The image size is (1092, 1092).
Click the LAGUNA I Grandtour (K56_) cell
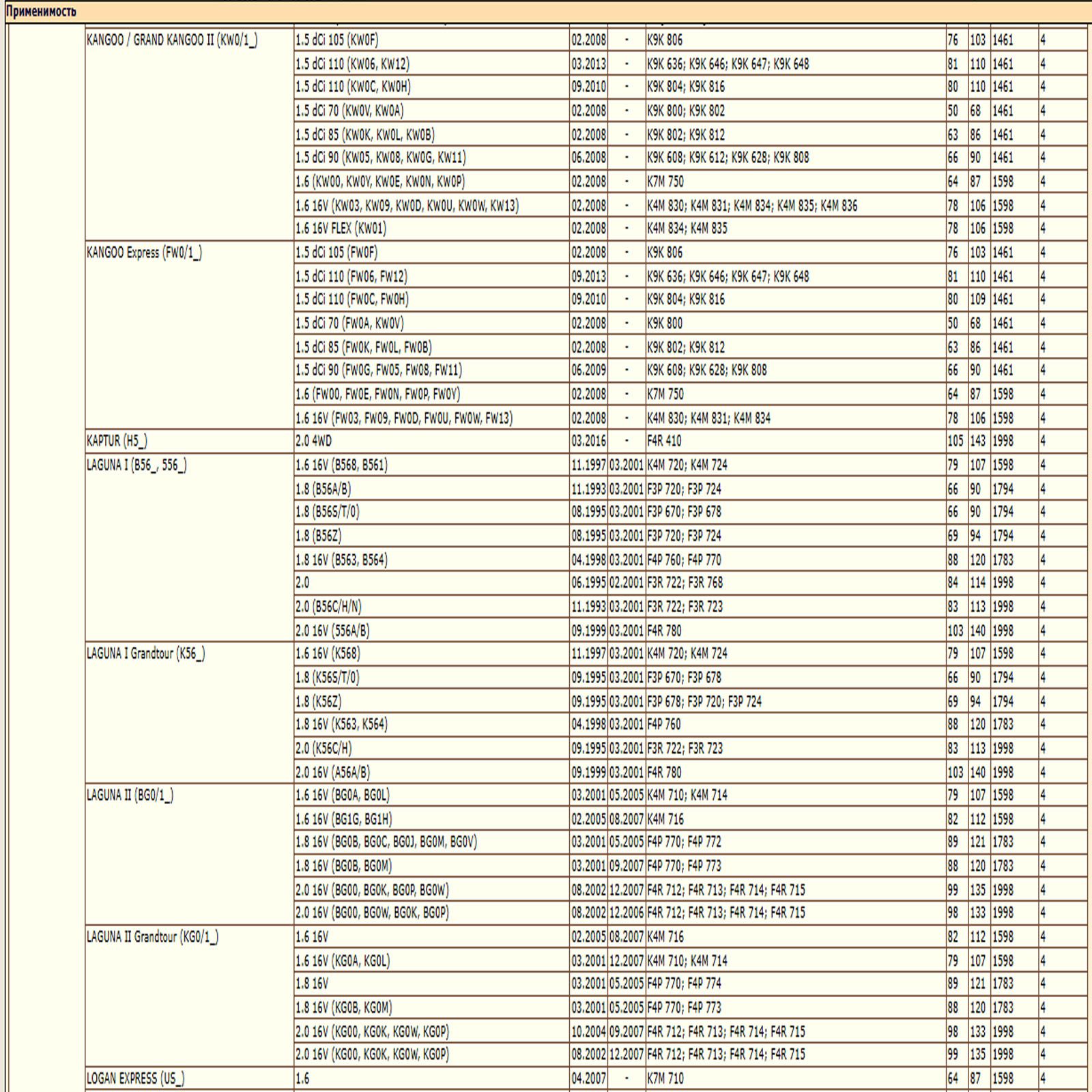[145, 654]
